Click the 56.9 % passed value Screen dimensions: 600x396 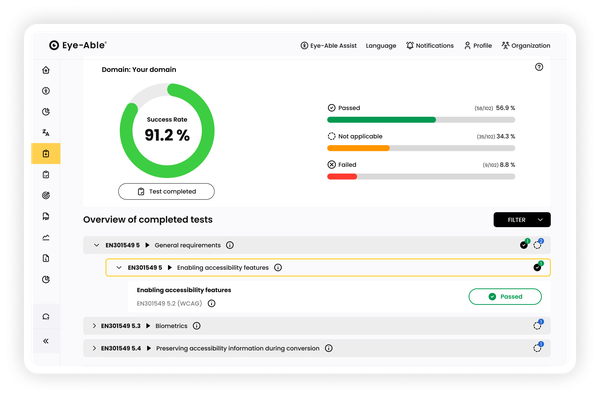click(505, 108)
